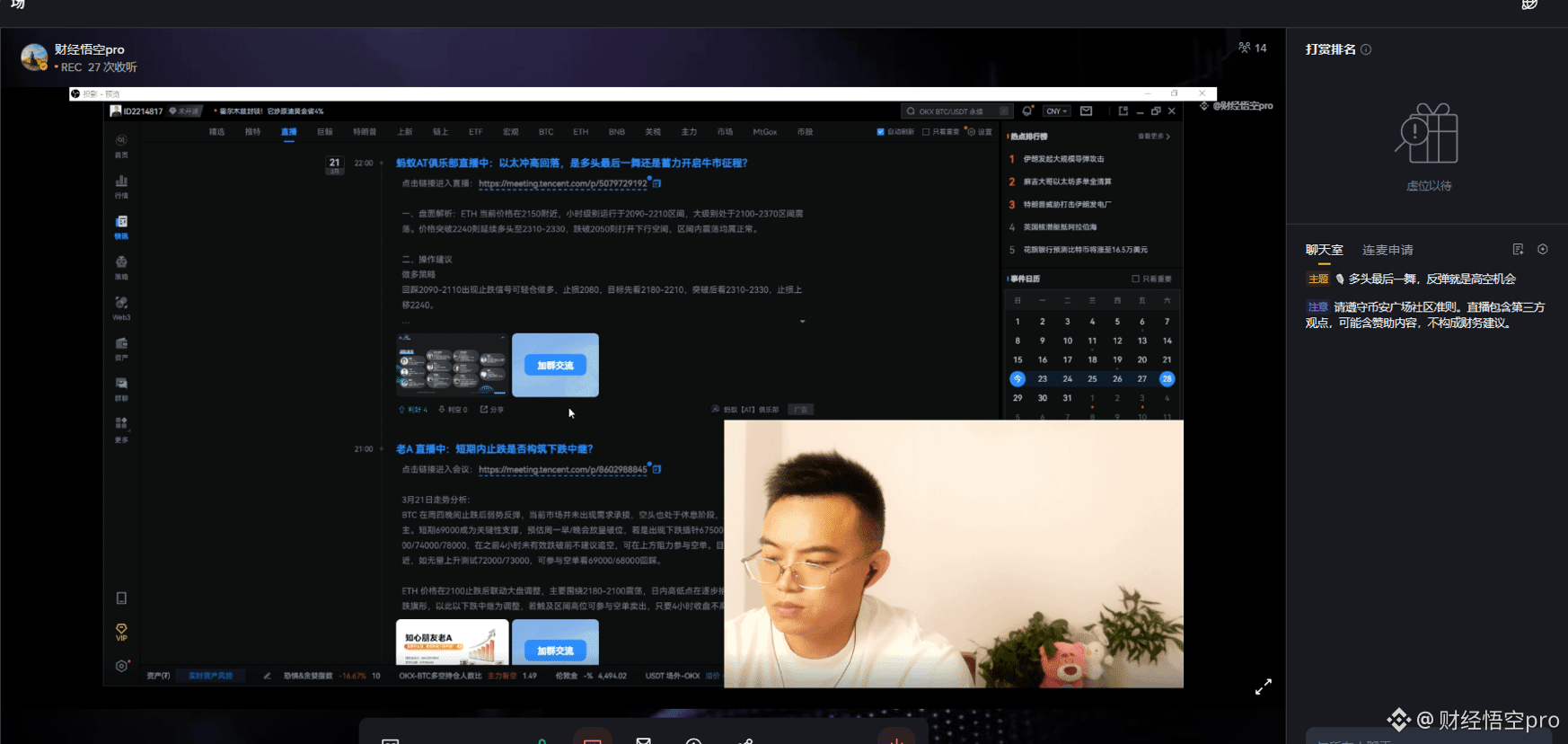This screenshot has height=744, width=1568.
Task: Click the pencil edit icon in status bar
Action: [x=267, y=676]
